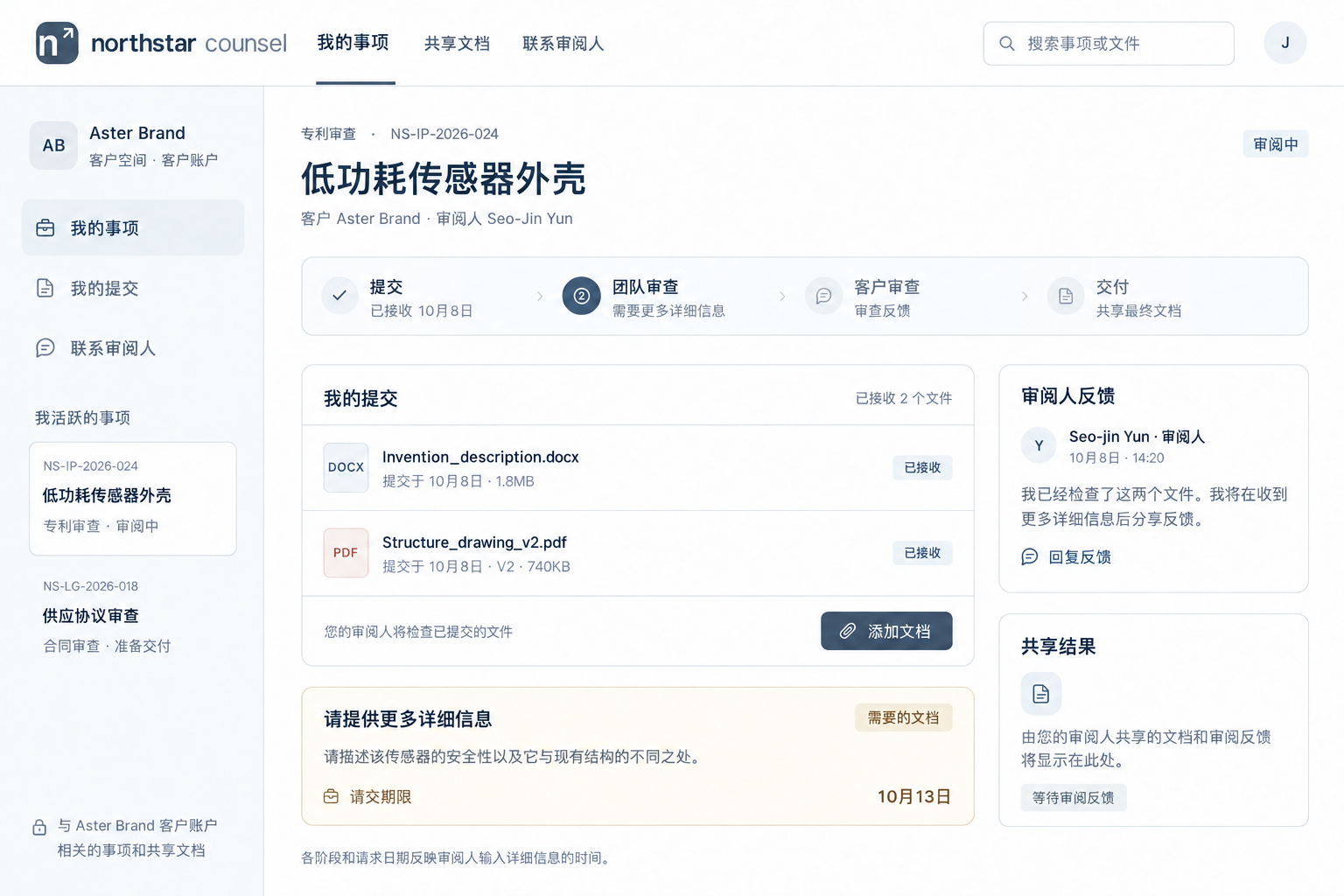Click the briefcase icon beside 我的事项 in sidebar

click(x=45, y=228)
